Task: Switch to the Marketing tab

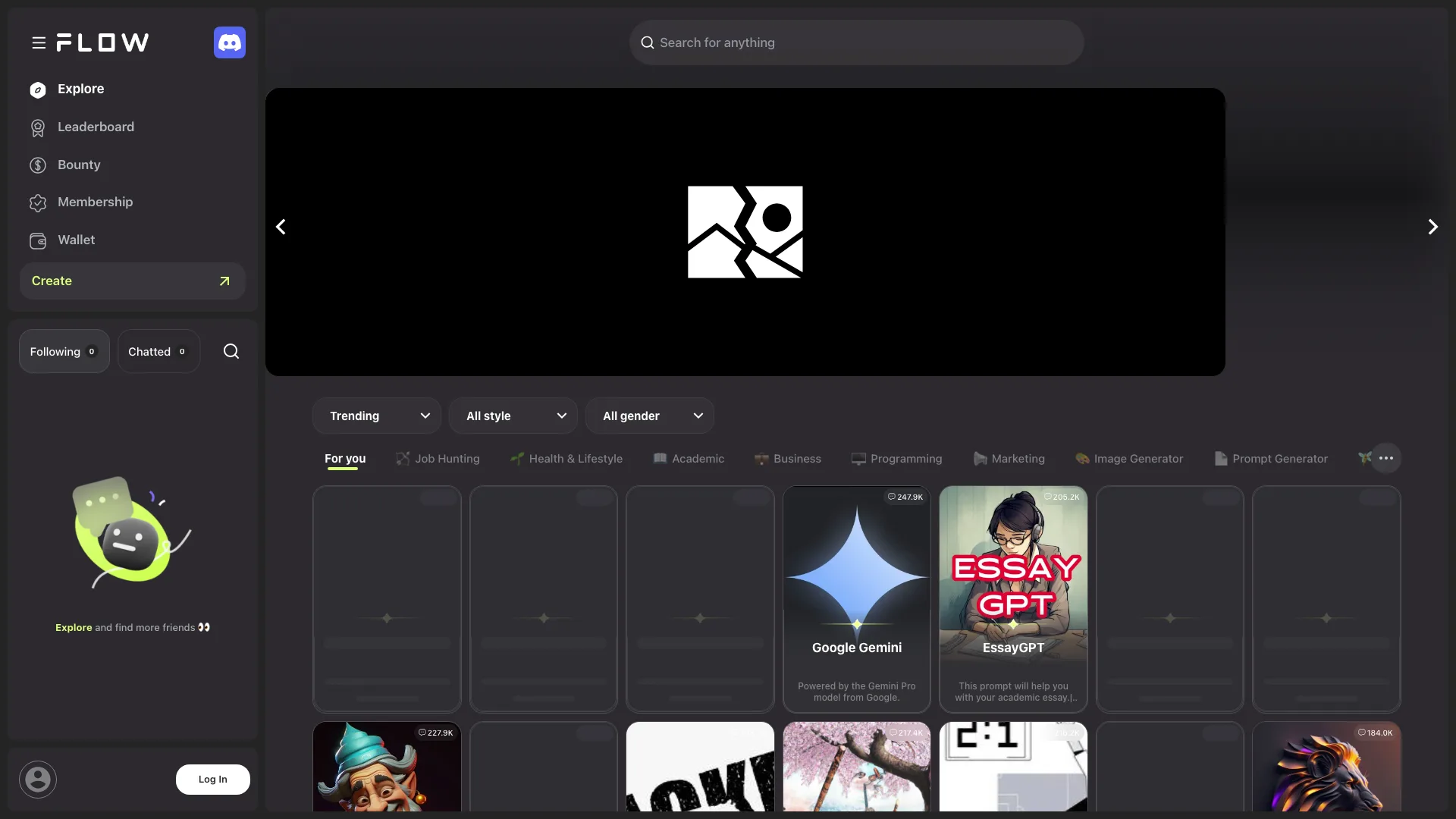Action: (1009, 459)
